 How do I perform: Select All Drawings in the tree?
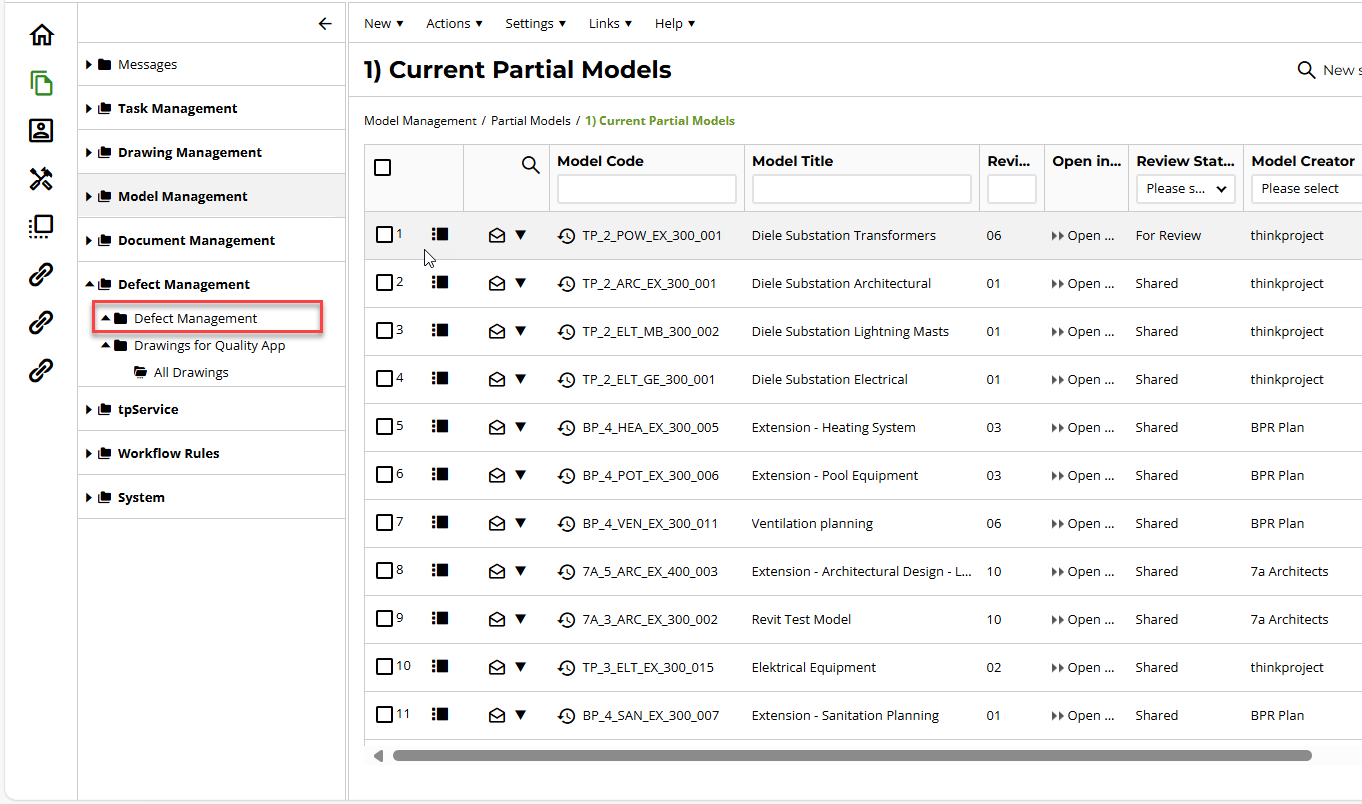[191, 372]
